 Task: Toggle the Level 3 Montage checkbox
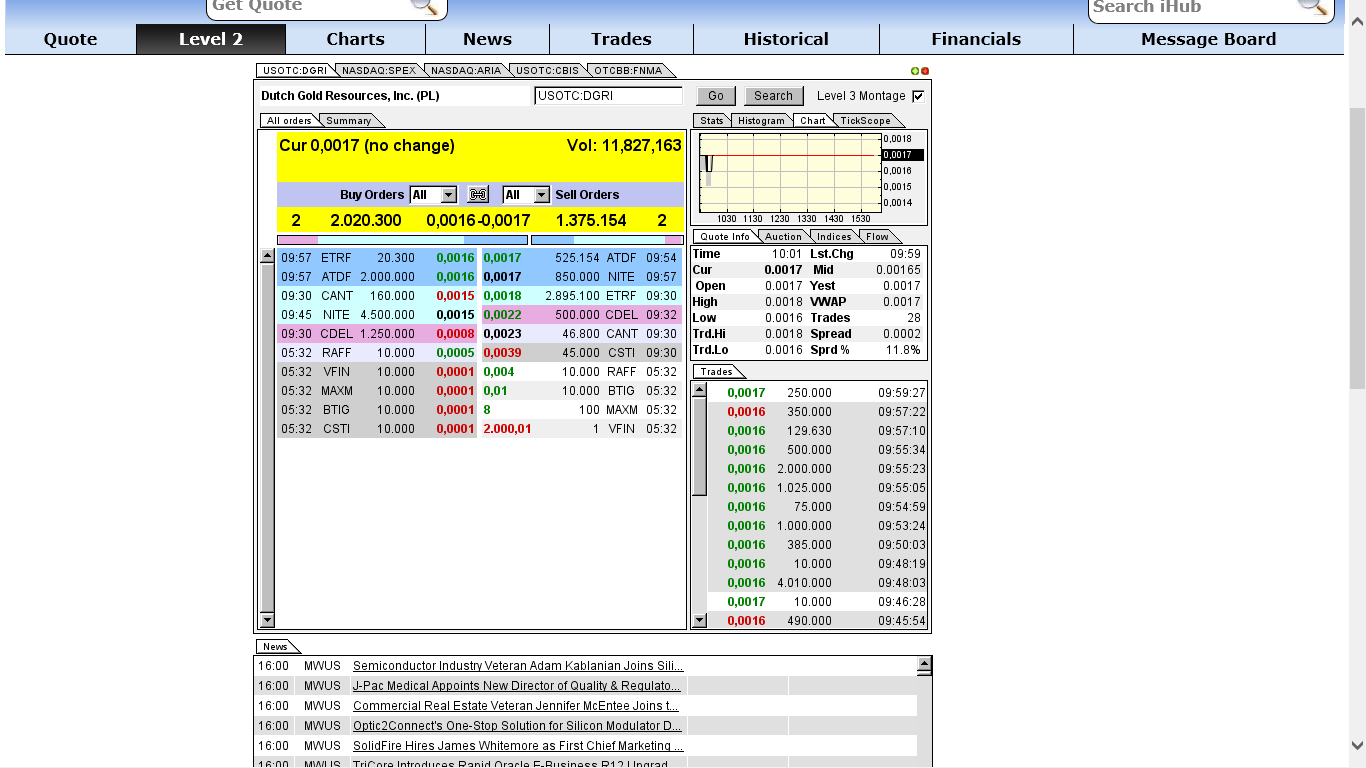click(916, 96)
